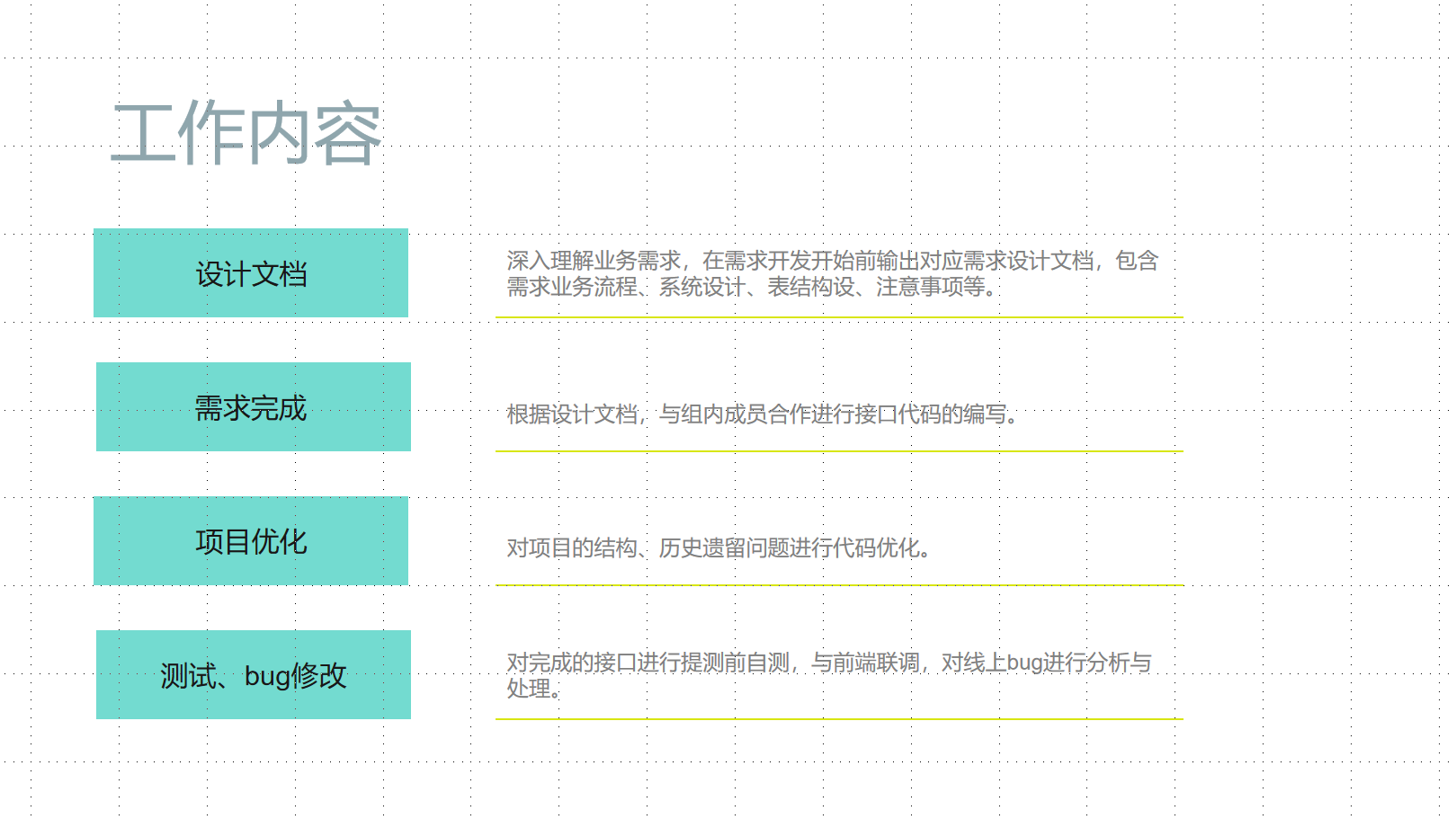This screenshot has width=1456, height=819.
Task: Click the 需求完成 teal box
Action: point(254,407)
